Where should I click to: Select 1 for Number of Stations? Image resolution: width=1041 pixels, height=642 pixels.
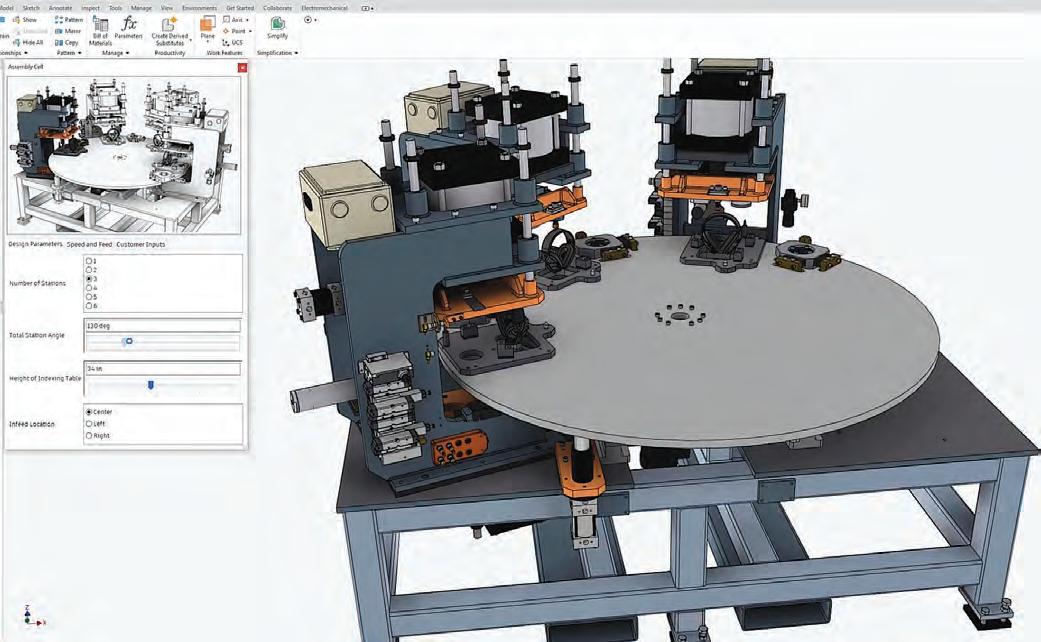(89, 261)
